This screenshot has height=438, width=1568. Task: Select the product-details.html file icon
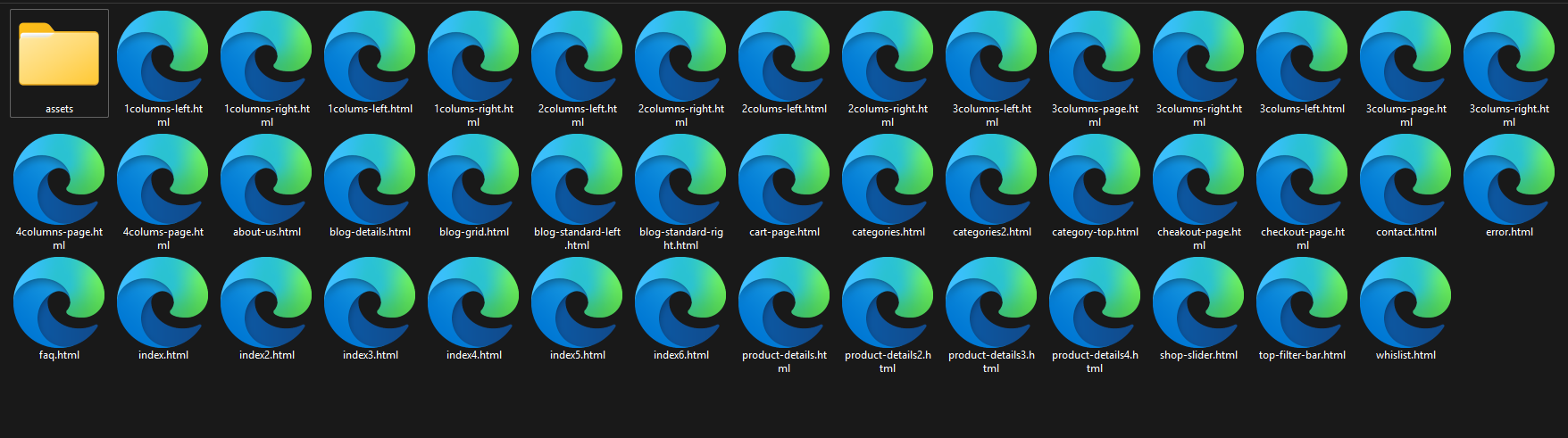(784, 302)
